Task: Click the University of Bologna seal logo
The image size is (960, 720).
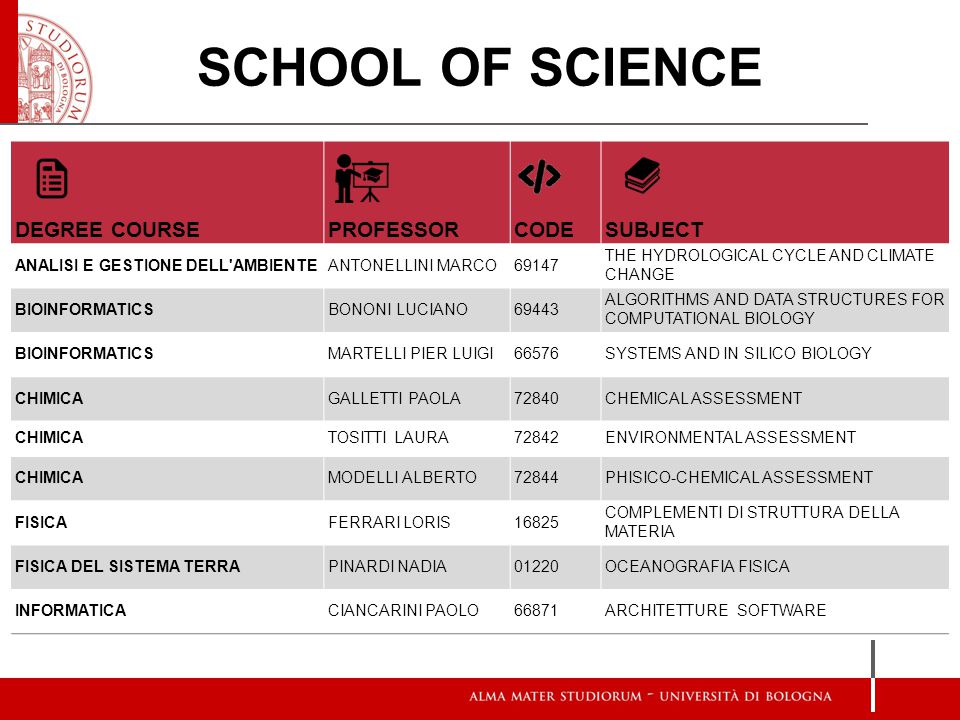Action: point(54,68)
